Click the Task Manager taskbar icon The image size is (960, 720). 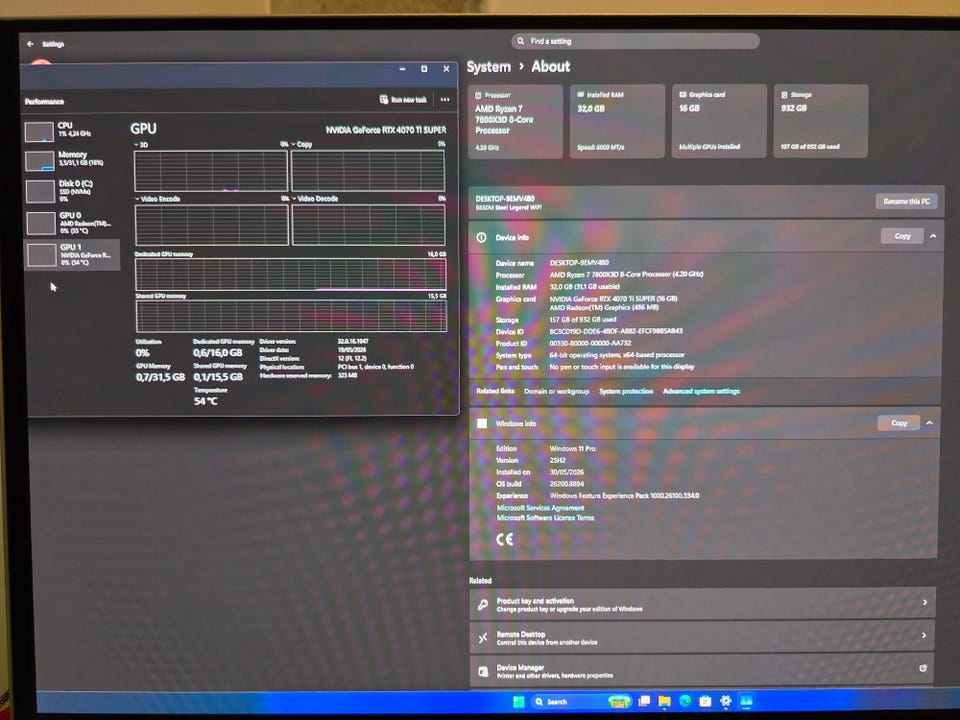(746, 702)
